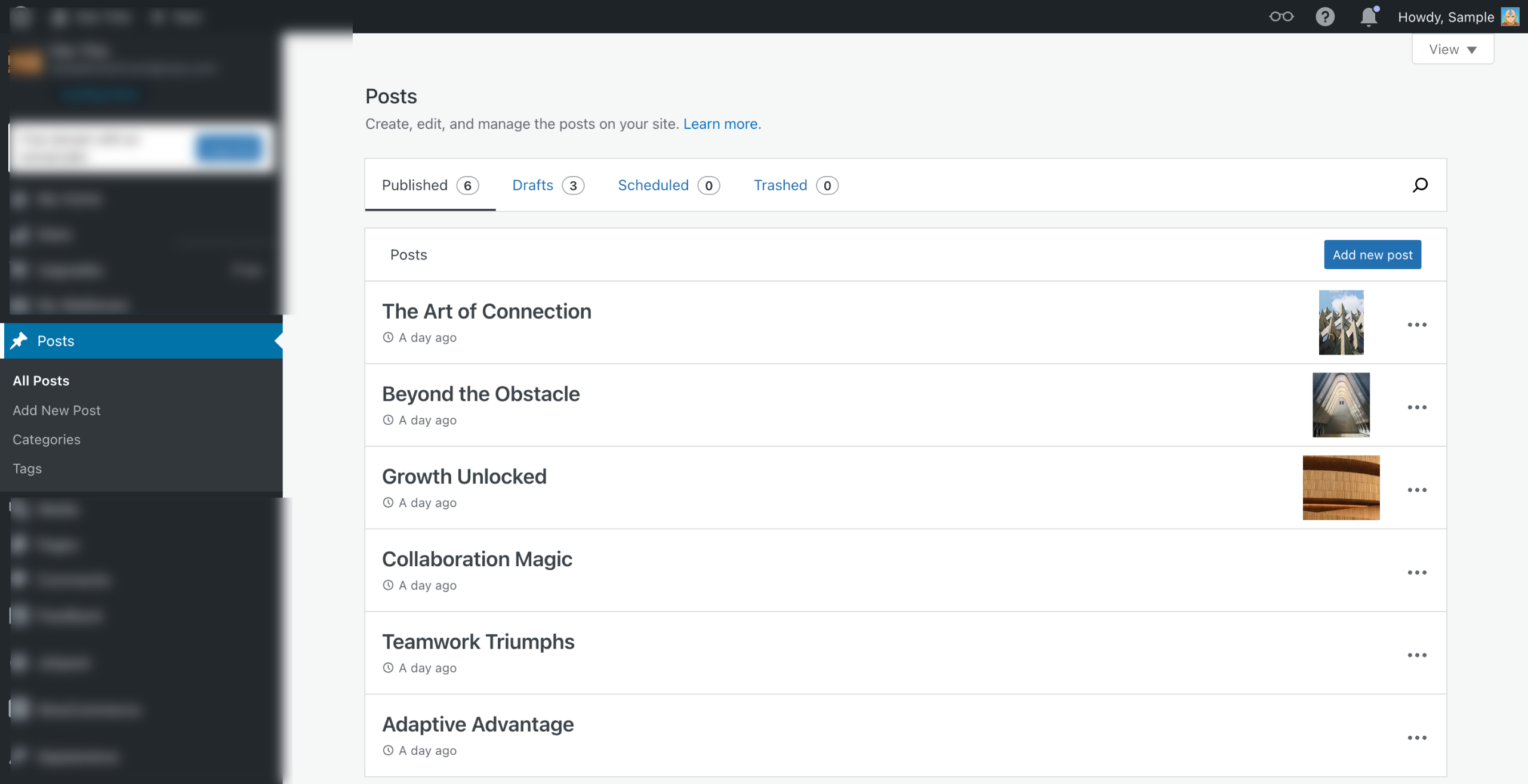
Task: Click the Add new post button
Action: pyautogui.click(x=1372, y=255)
